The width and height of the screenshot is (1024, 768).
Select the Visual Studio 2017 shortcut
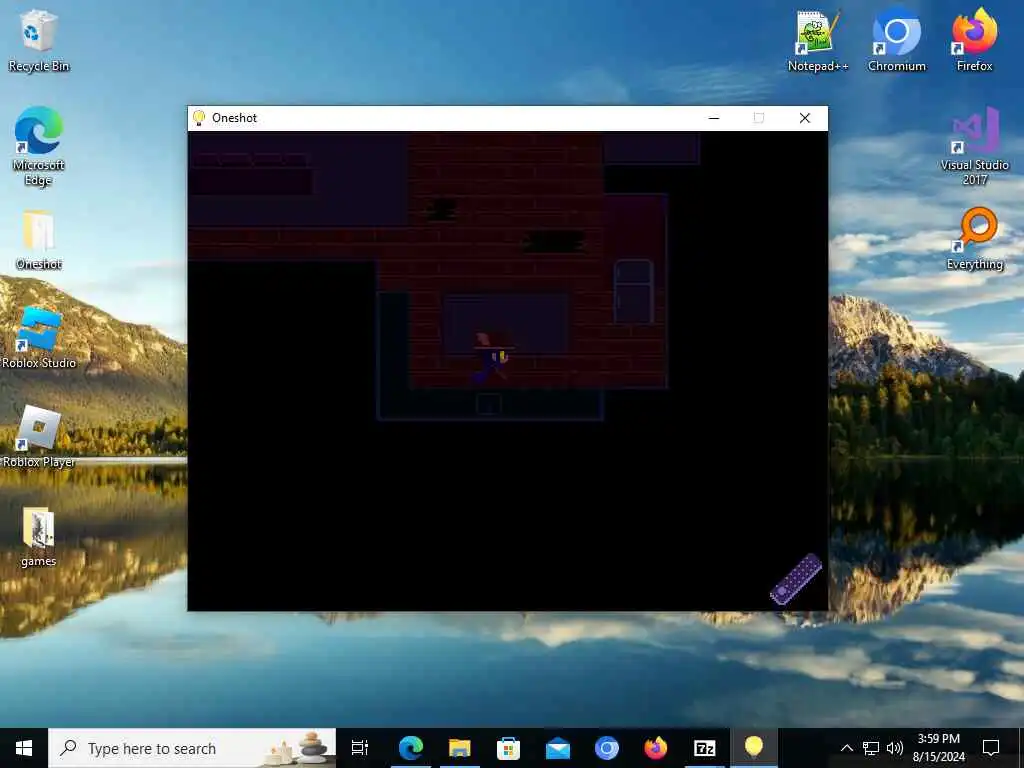[974, 146]
